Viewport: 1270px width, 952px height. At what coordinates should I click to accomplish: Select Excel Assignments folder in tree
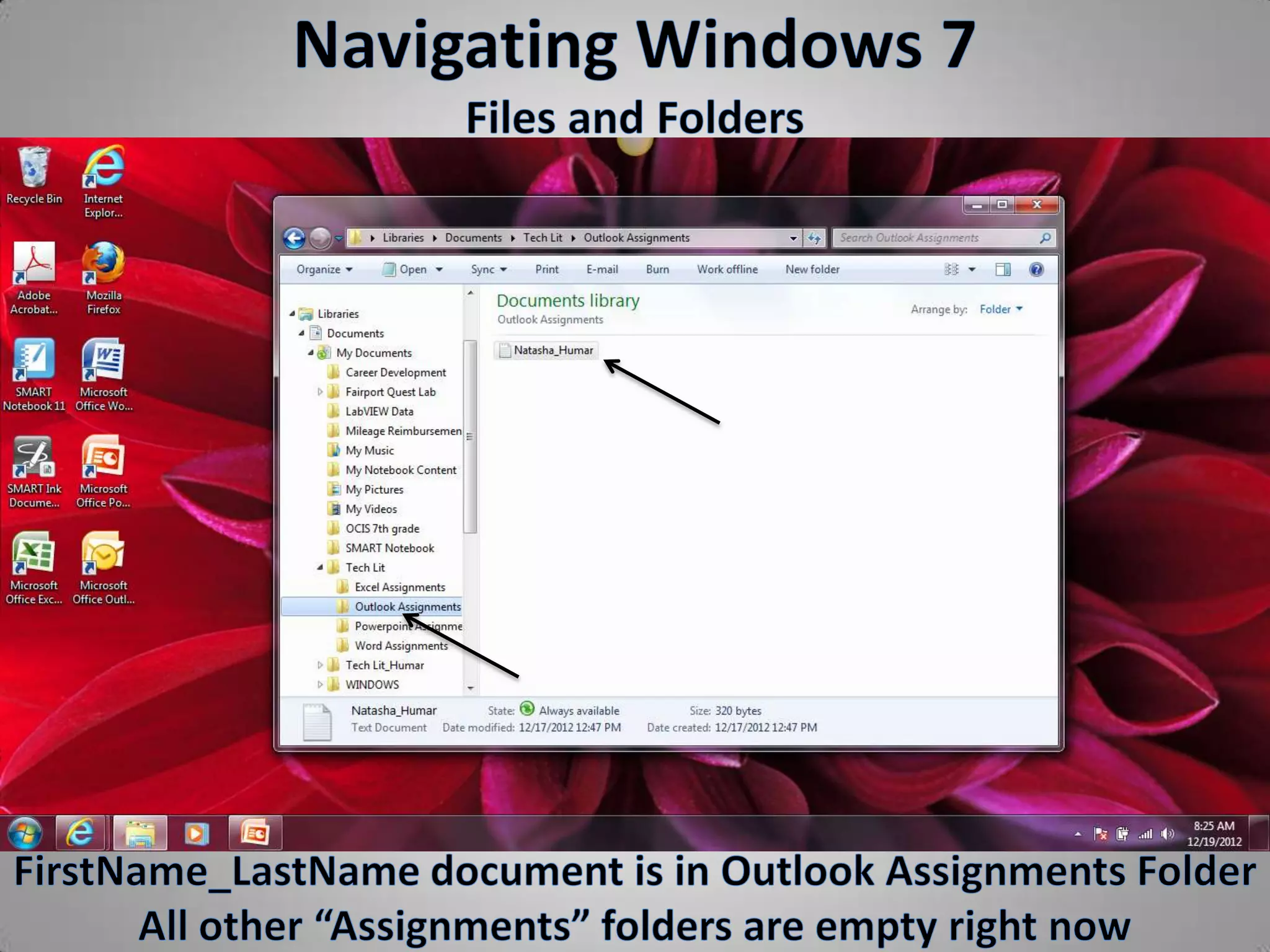pyautogui.click(x=399, y=587)
